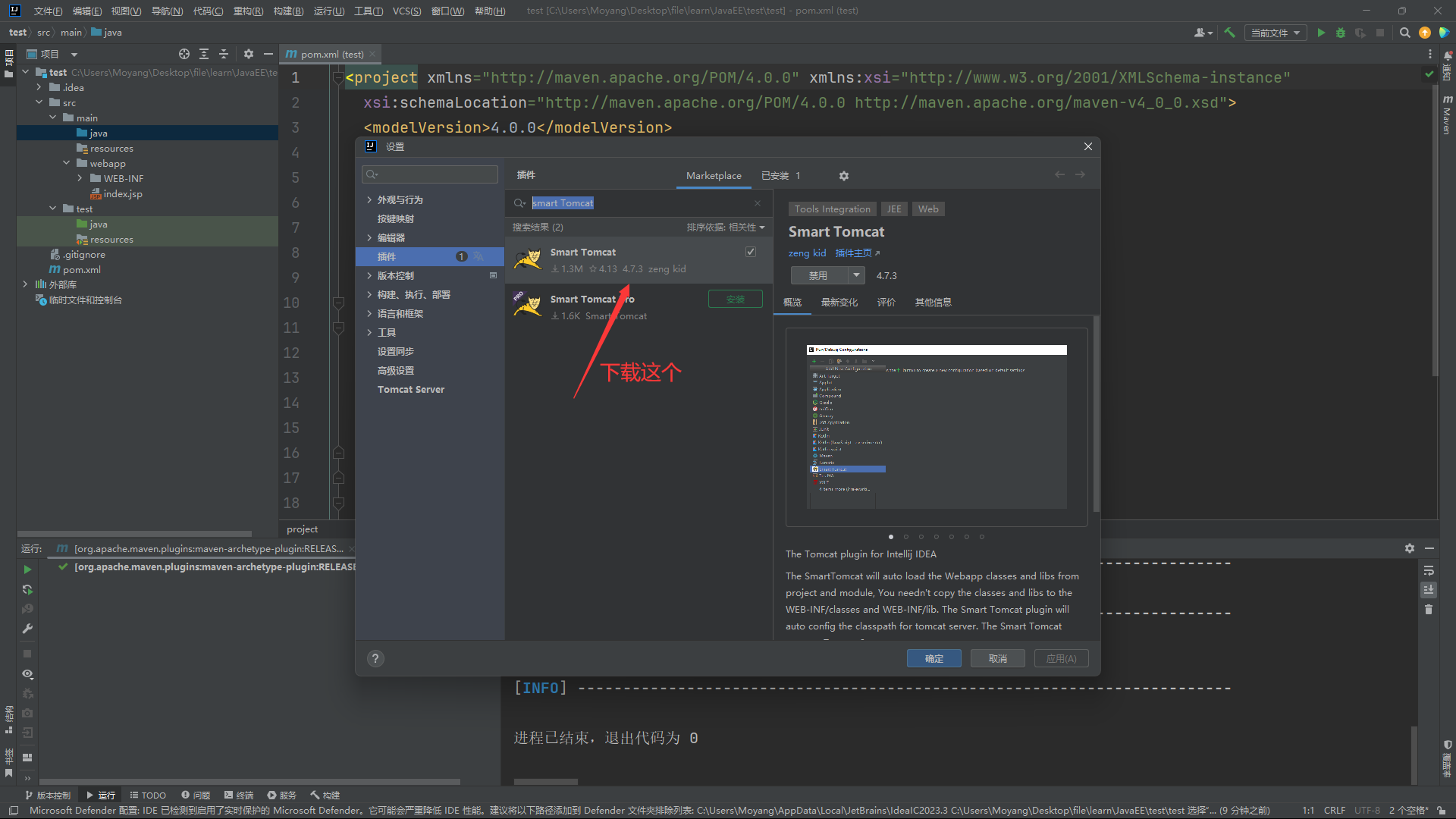Viewport: 1456px width, 819px height.
Task: Click the help question mark button
Action: (x=375, y=658)
